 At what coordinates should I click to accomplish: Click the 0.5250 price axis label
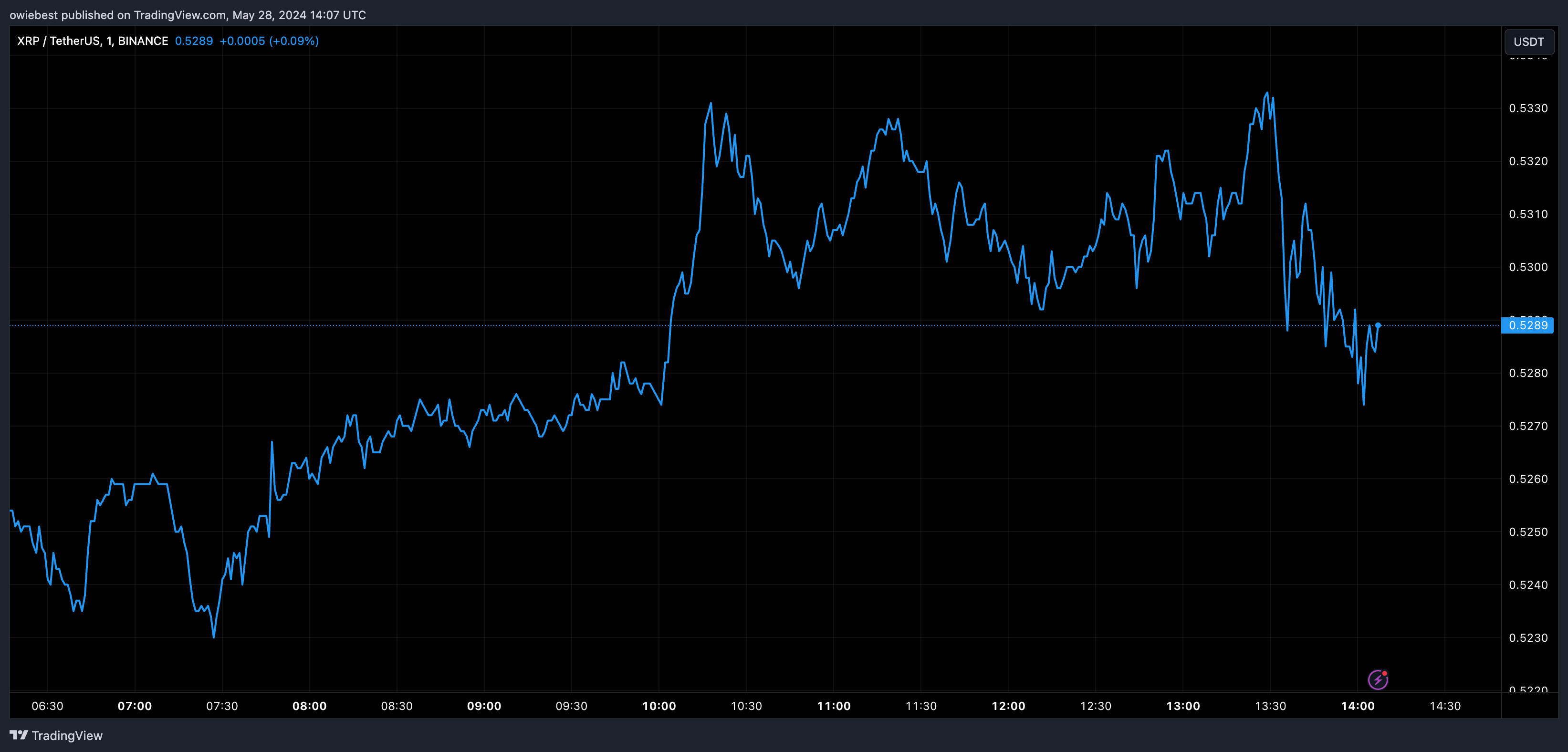click(1528, 532)
